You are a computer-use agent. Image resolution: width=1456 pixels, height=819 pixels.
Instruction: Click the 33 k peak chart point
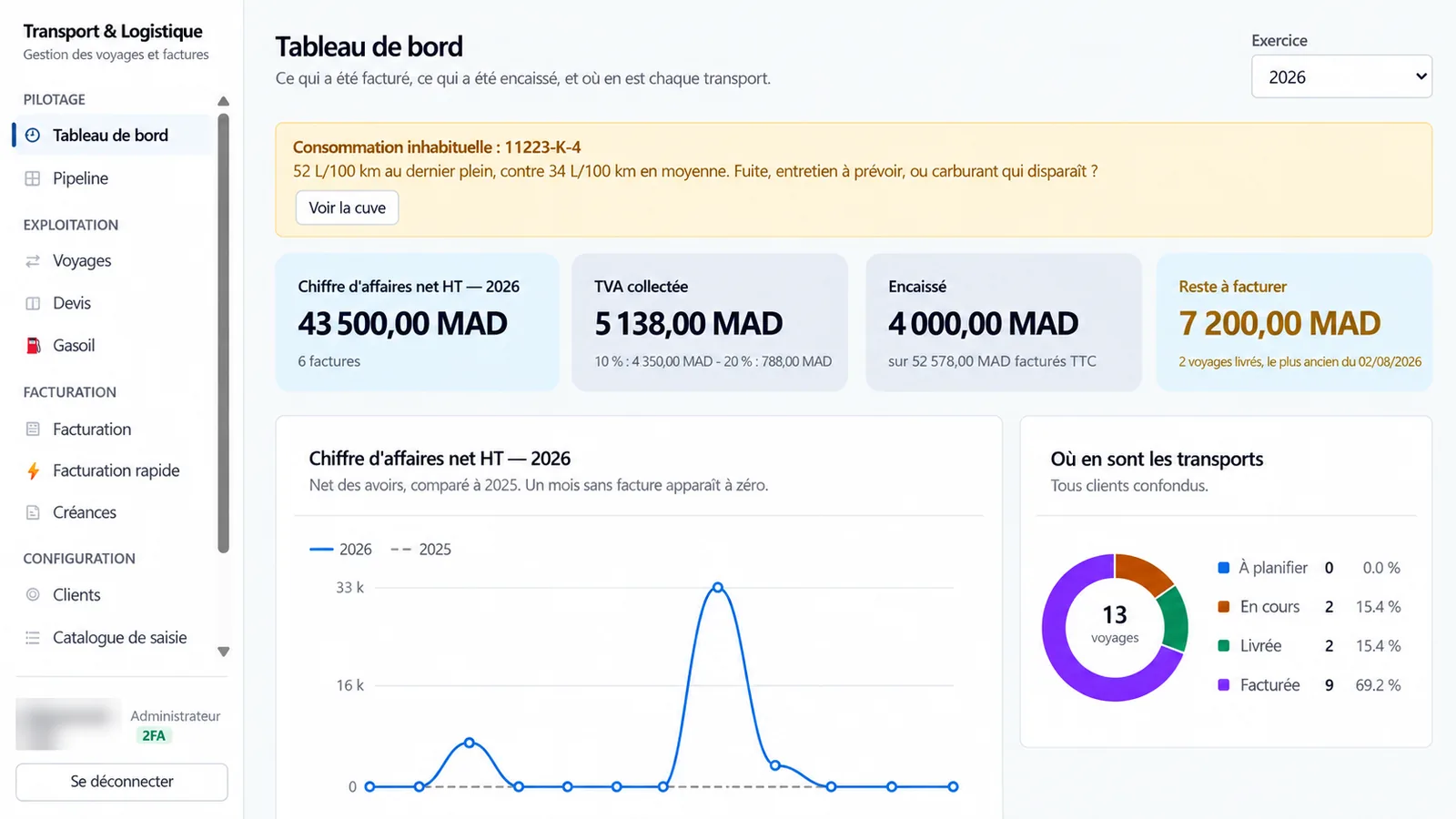(718, 588)
